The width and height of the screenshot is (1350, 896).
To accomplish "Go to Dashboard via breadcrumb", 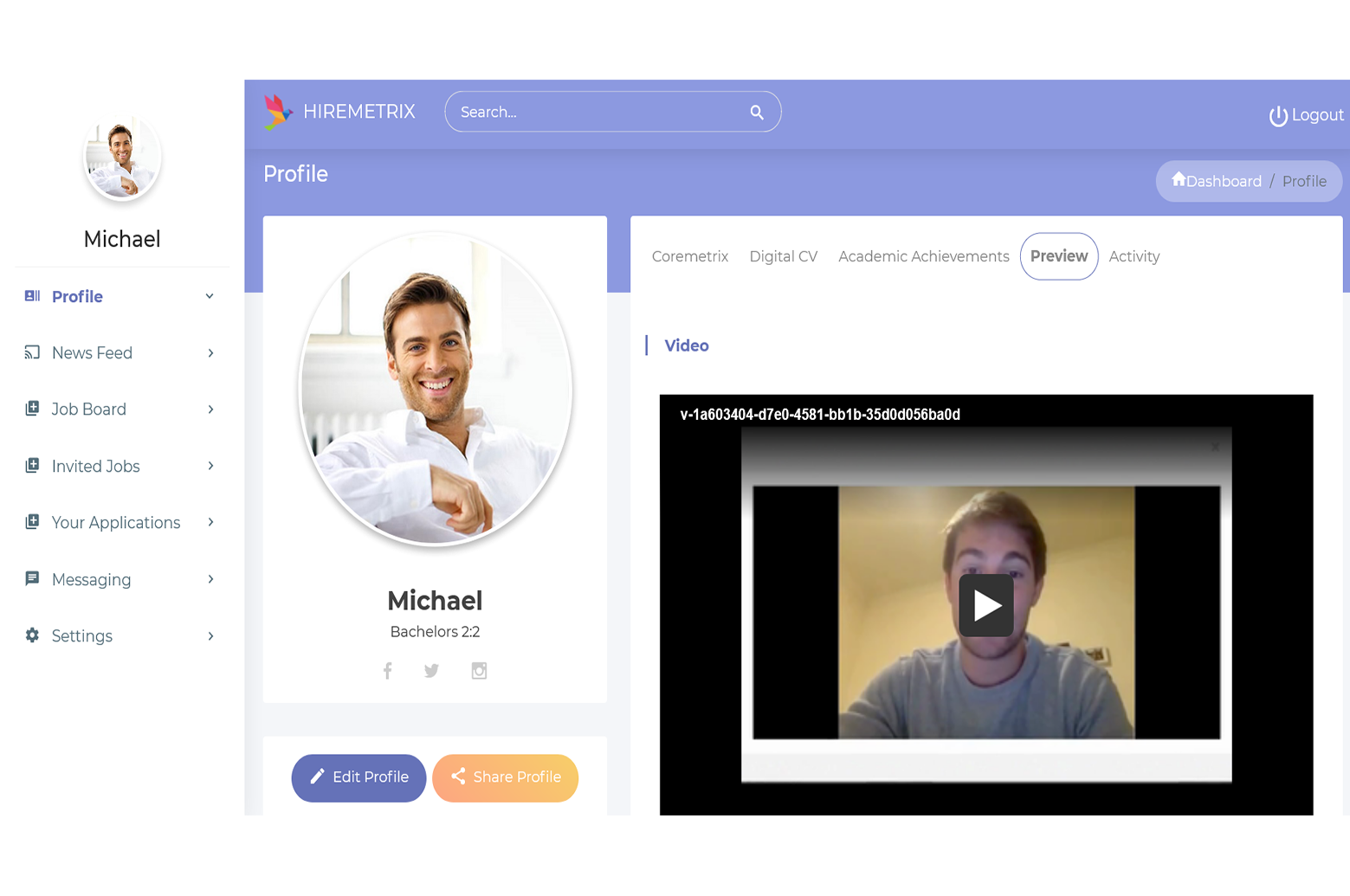I will (1217, 181).
